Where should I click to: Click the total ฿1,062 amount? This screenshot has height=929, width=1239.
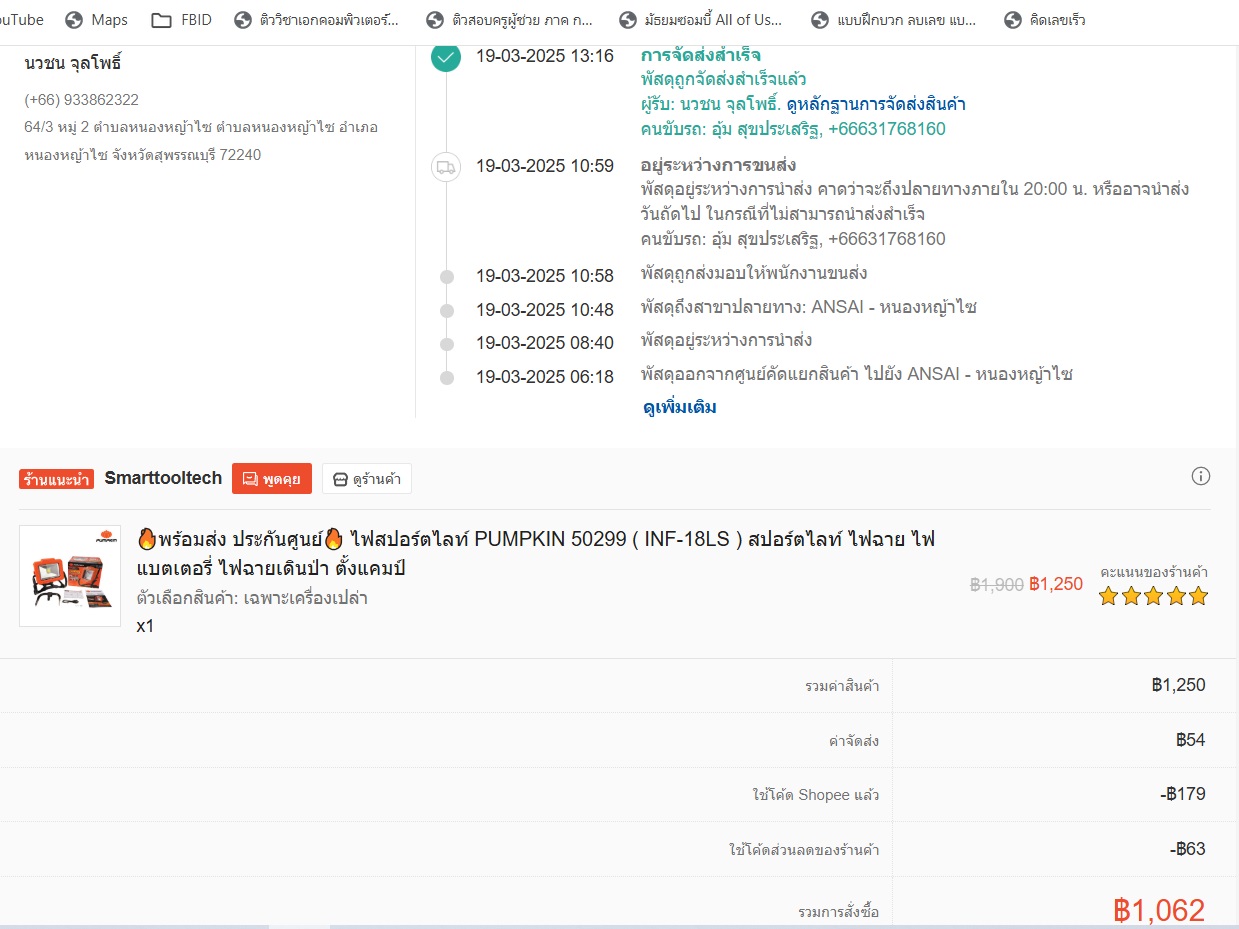point(1159,910)
